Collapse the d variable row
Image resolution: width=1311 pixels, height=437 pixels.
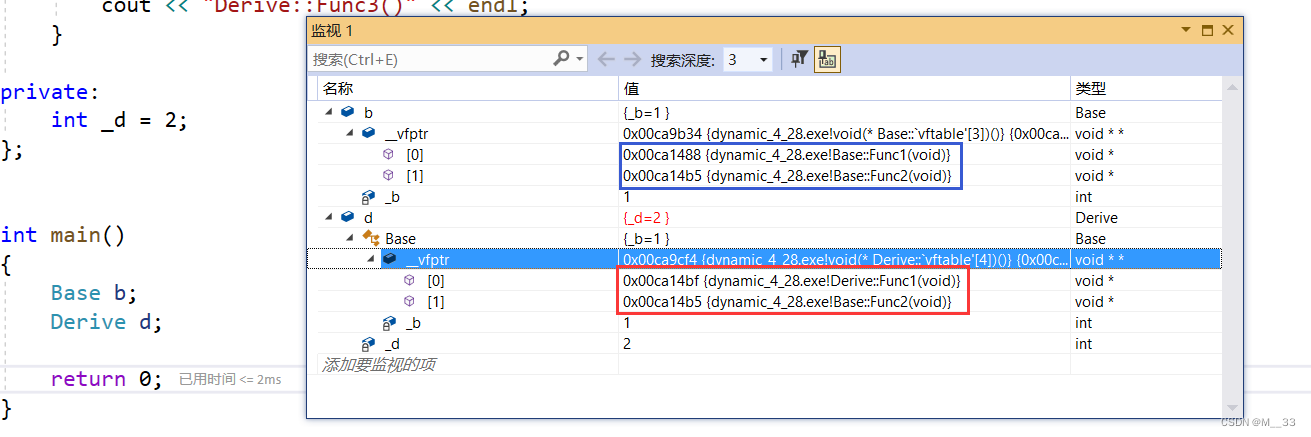328,218
